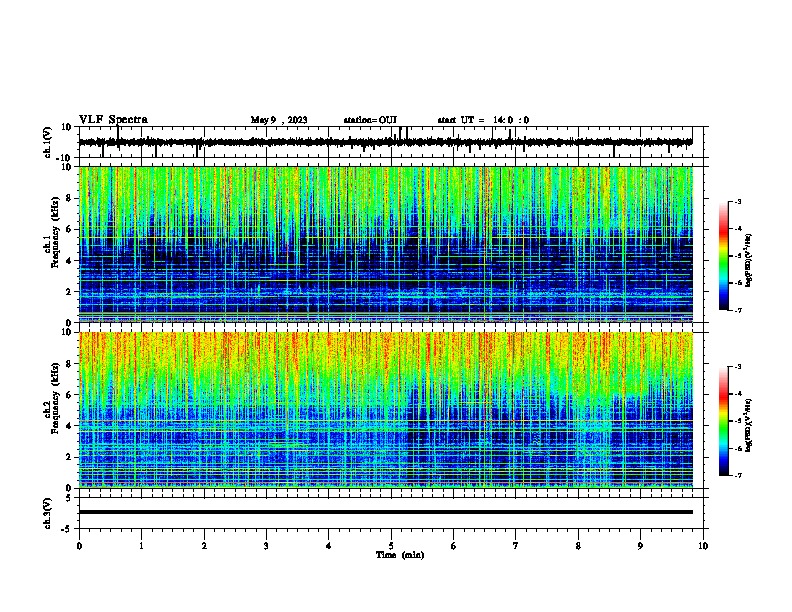Click the "6" kHz tick of ch.2 spectrogram

click(70, 395)
